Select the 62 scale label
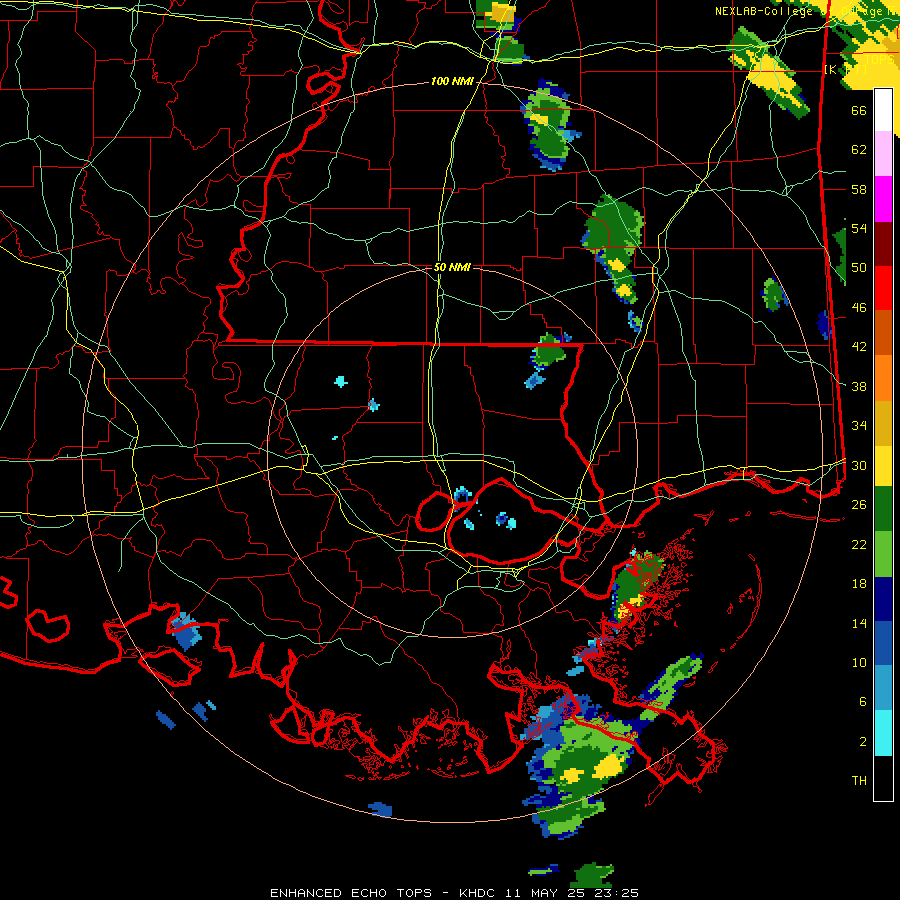900x900 pixels. [x=859, y=149]
